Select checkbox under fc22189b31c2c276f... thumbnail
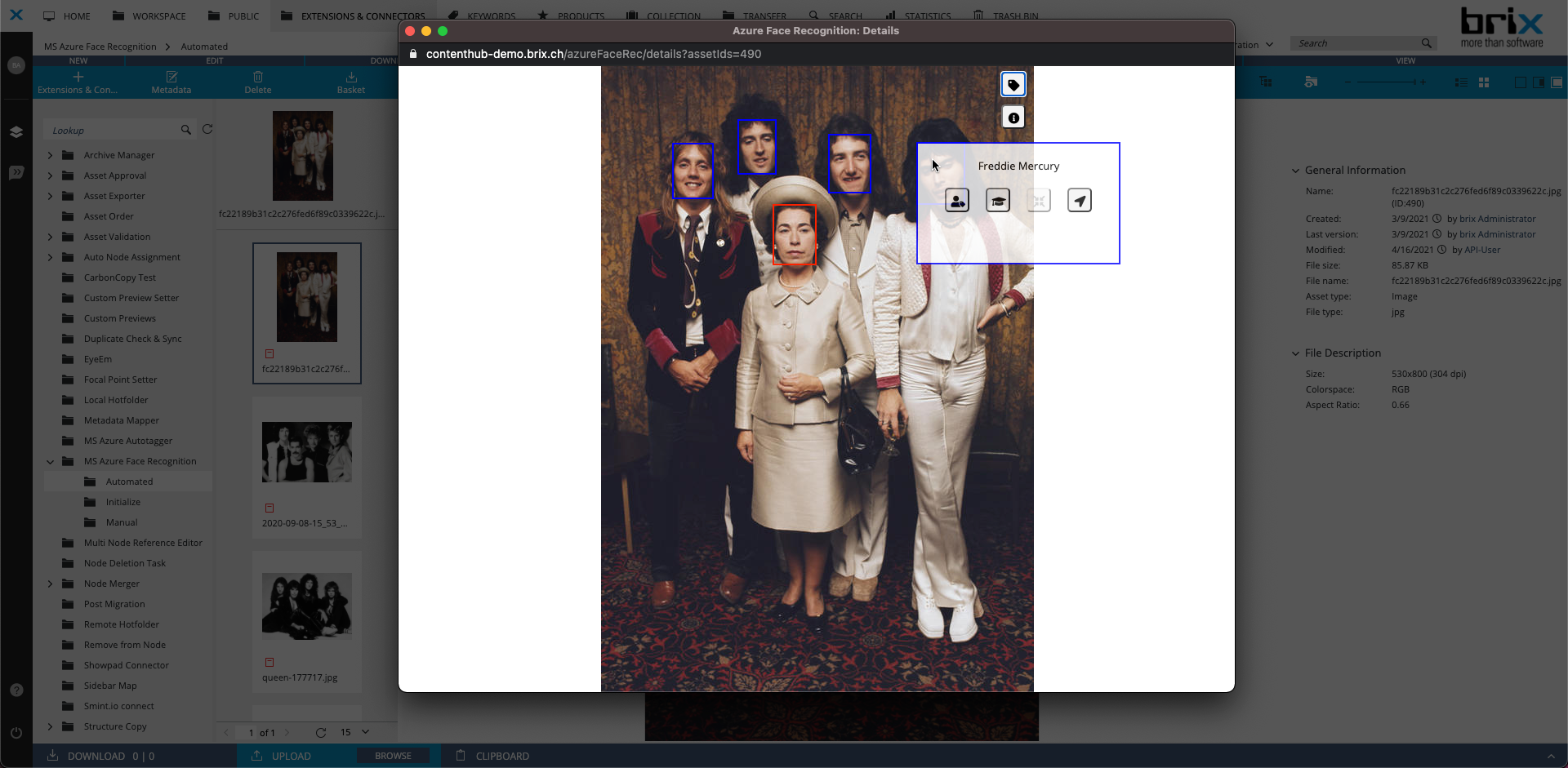Image resolution: width=1568 pixels, height=768 pixels. pyautogui.click(x=269, y=354)
